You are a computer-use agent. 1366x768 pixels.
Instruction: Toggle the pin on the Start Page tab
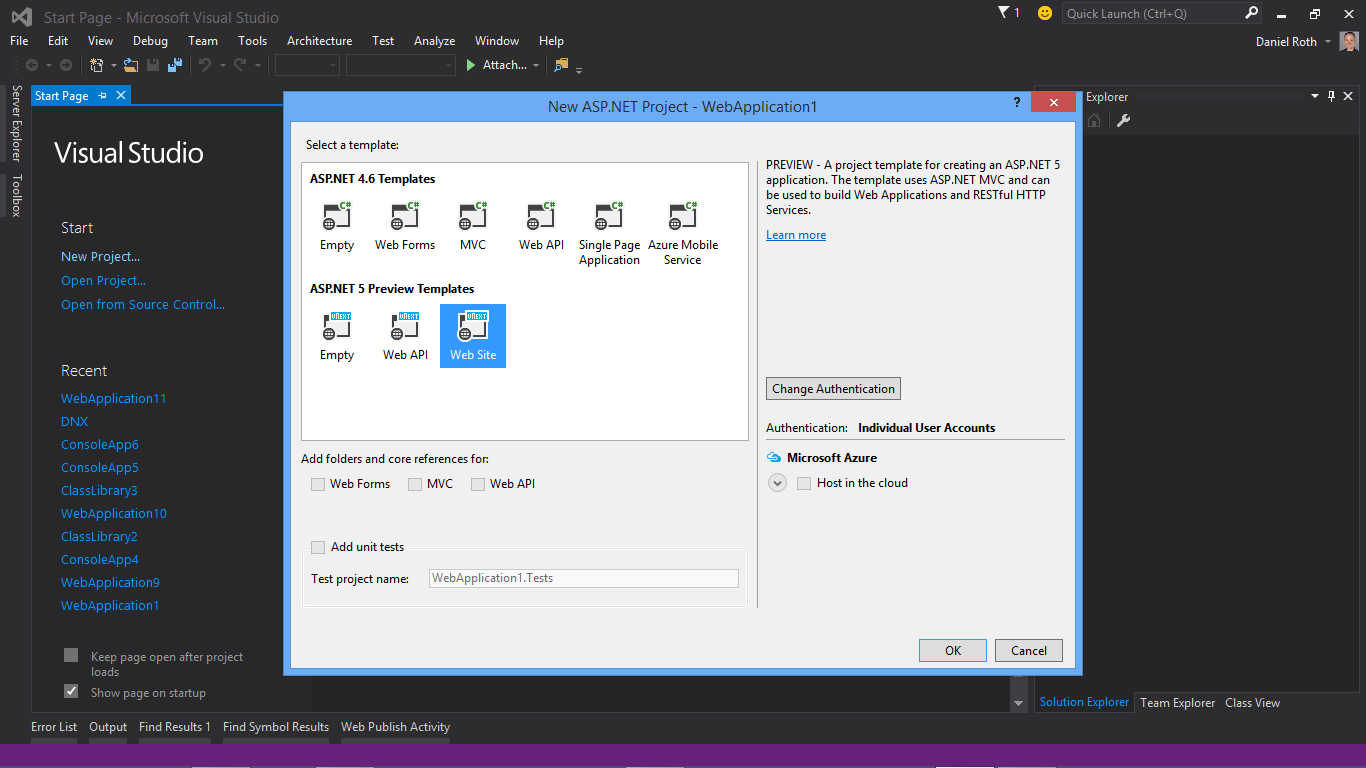102,96
